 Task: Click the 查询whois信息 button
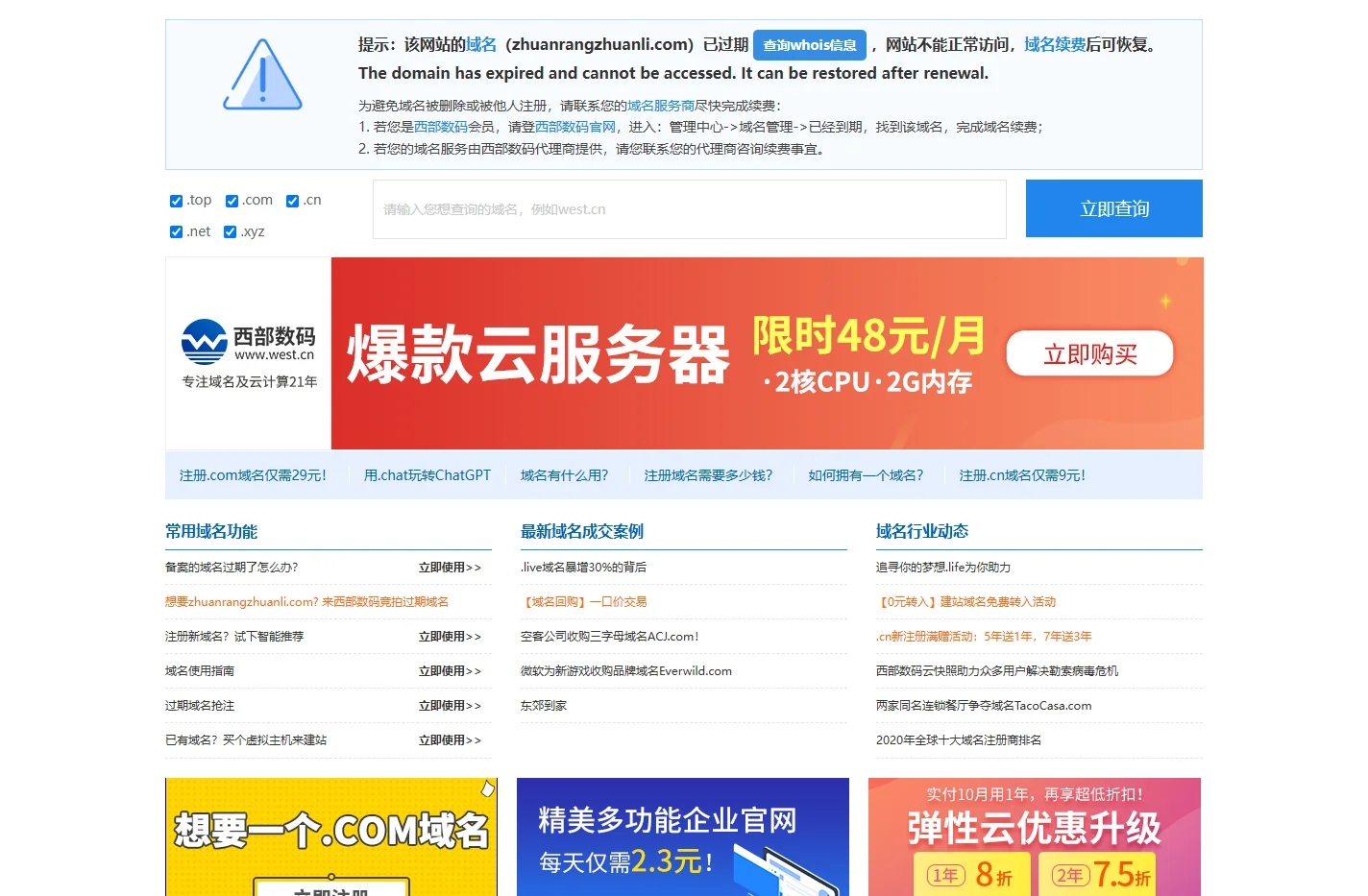[810, 45]
